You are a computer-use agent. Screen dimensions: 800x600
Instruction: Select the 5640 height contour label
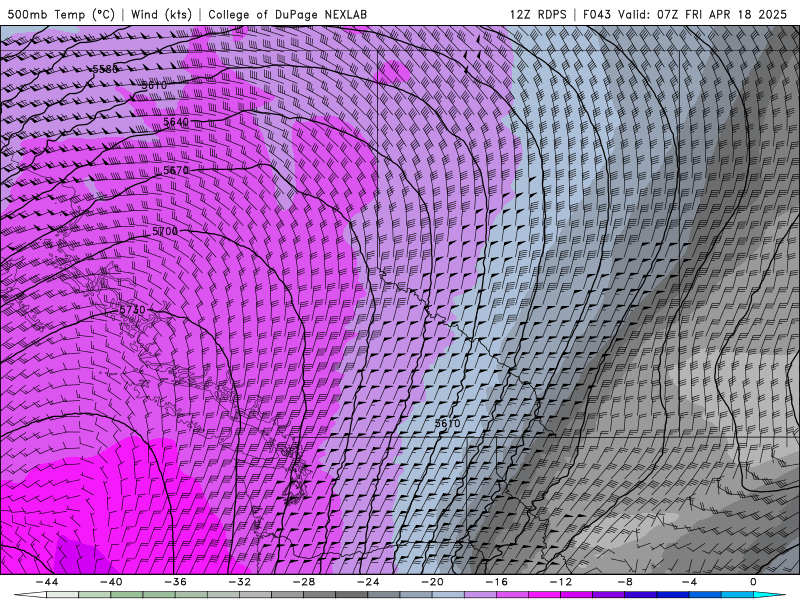176,122
